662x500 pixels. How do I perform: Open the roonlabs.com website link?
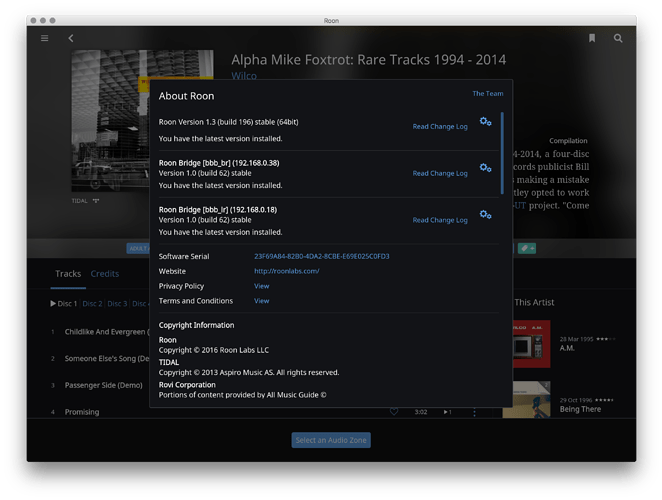pos(287,271)
